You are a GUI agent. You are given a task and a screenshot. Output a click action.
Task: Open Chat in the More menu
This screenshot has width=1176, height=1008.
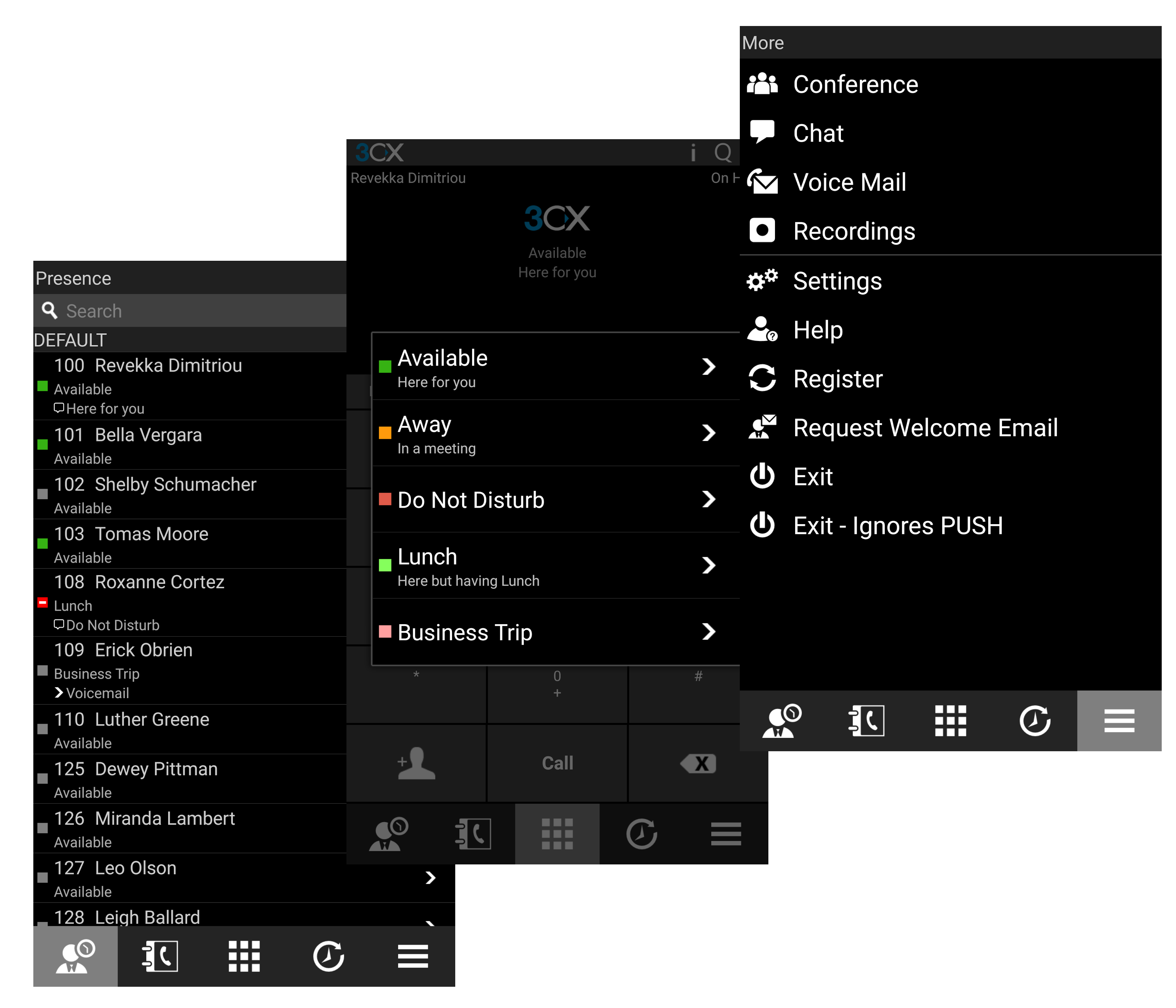coord(950,133)
